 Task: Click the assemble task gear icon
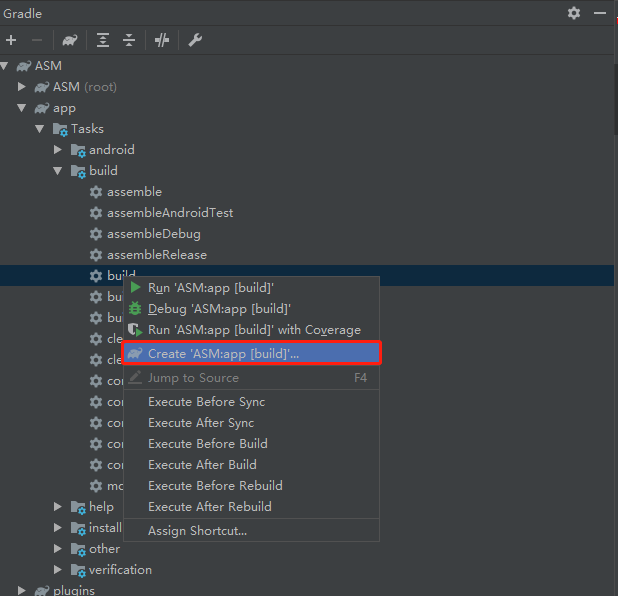96,192
